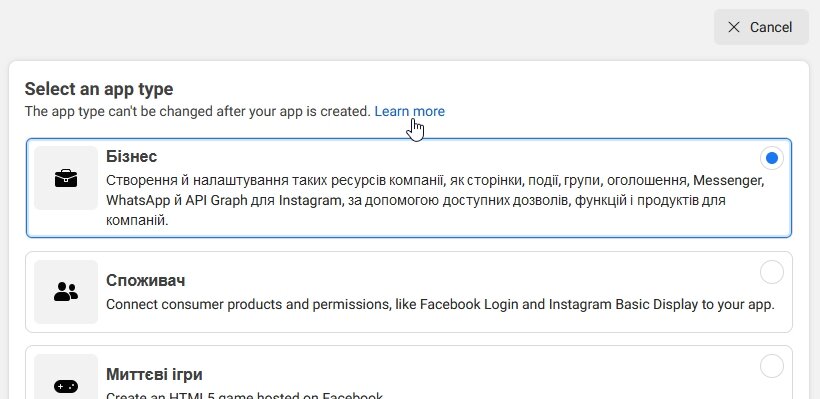Viewport: 820px width, 399px height.
Task: Click the Connect consumer products description text
Action: click(x=440, y=304)
